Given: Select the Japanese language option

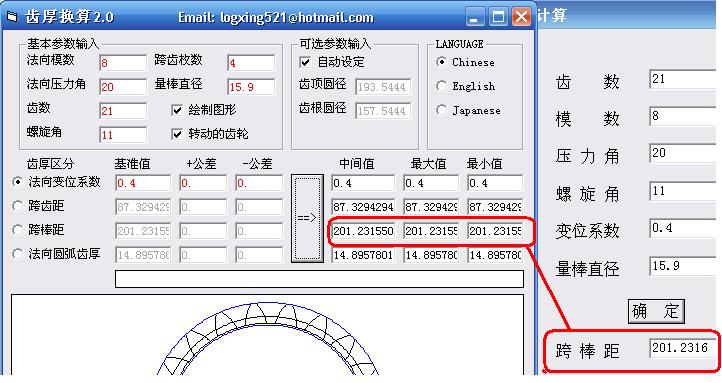Looking at the screenshot, I should pos(441,110).
